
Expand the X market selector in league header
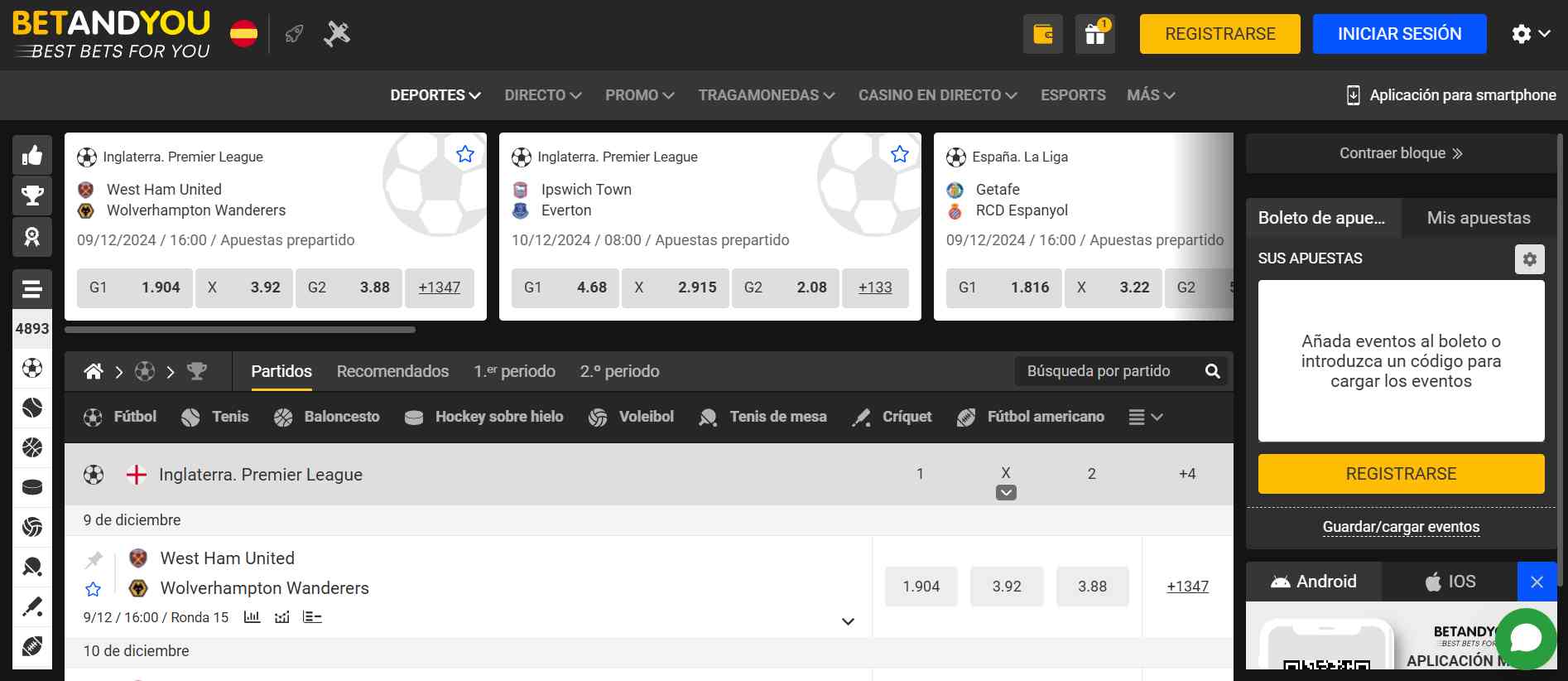1006,493
